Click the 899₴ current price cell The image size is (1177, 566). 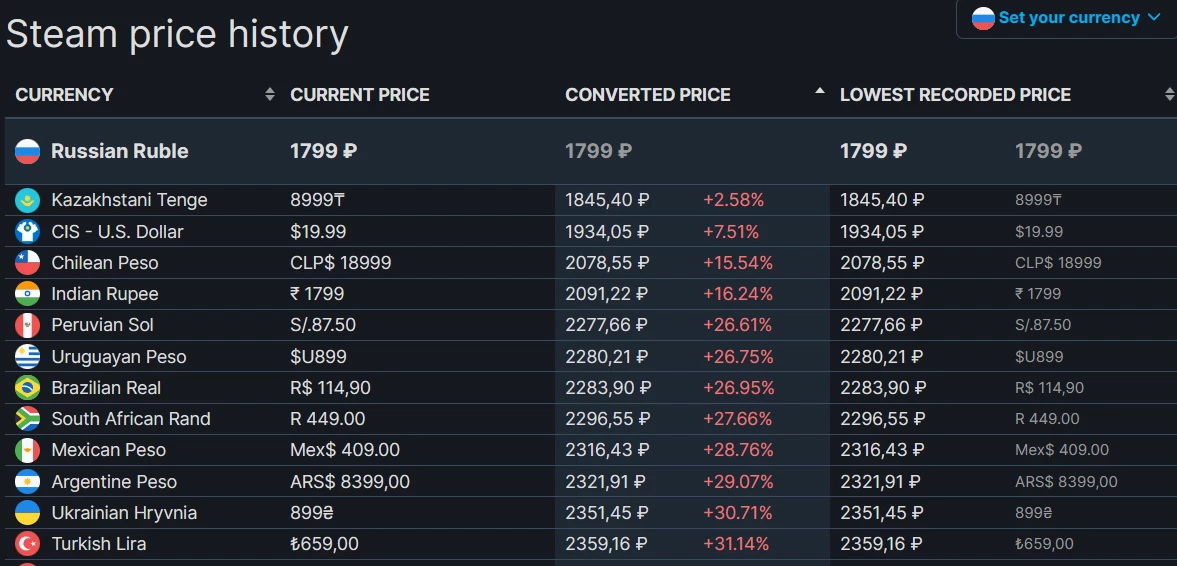314,513
